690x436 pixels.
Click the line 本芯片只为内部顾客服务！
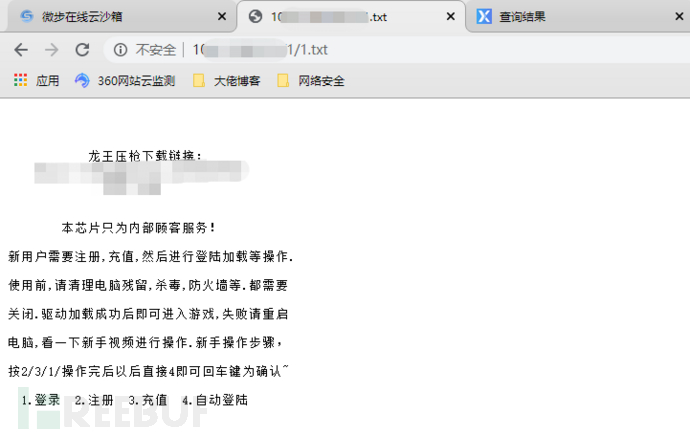coord(139,227)
